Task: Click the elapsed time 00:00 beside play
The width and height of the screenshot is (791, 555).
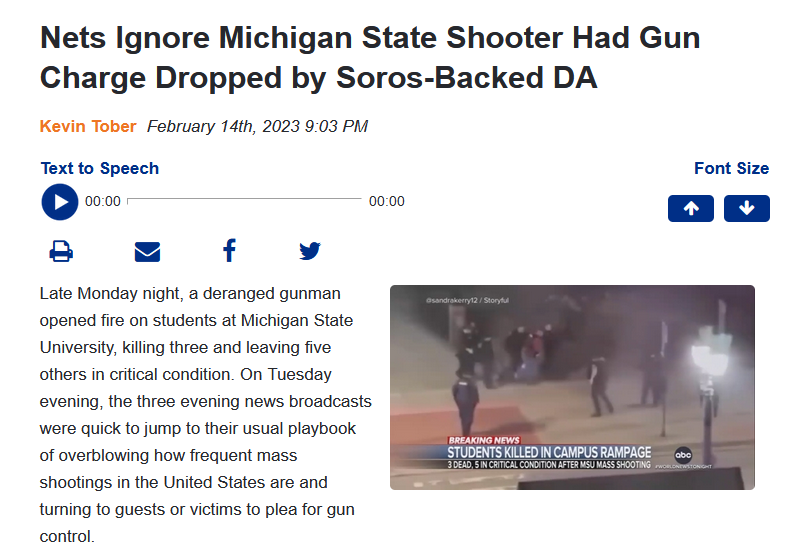Action: coord(103,201)
